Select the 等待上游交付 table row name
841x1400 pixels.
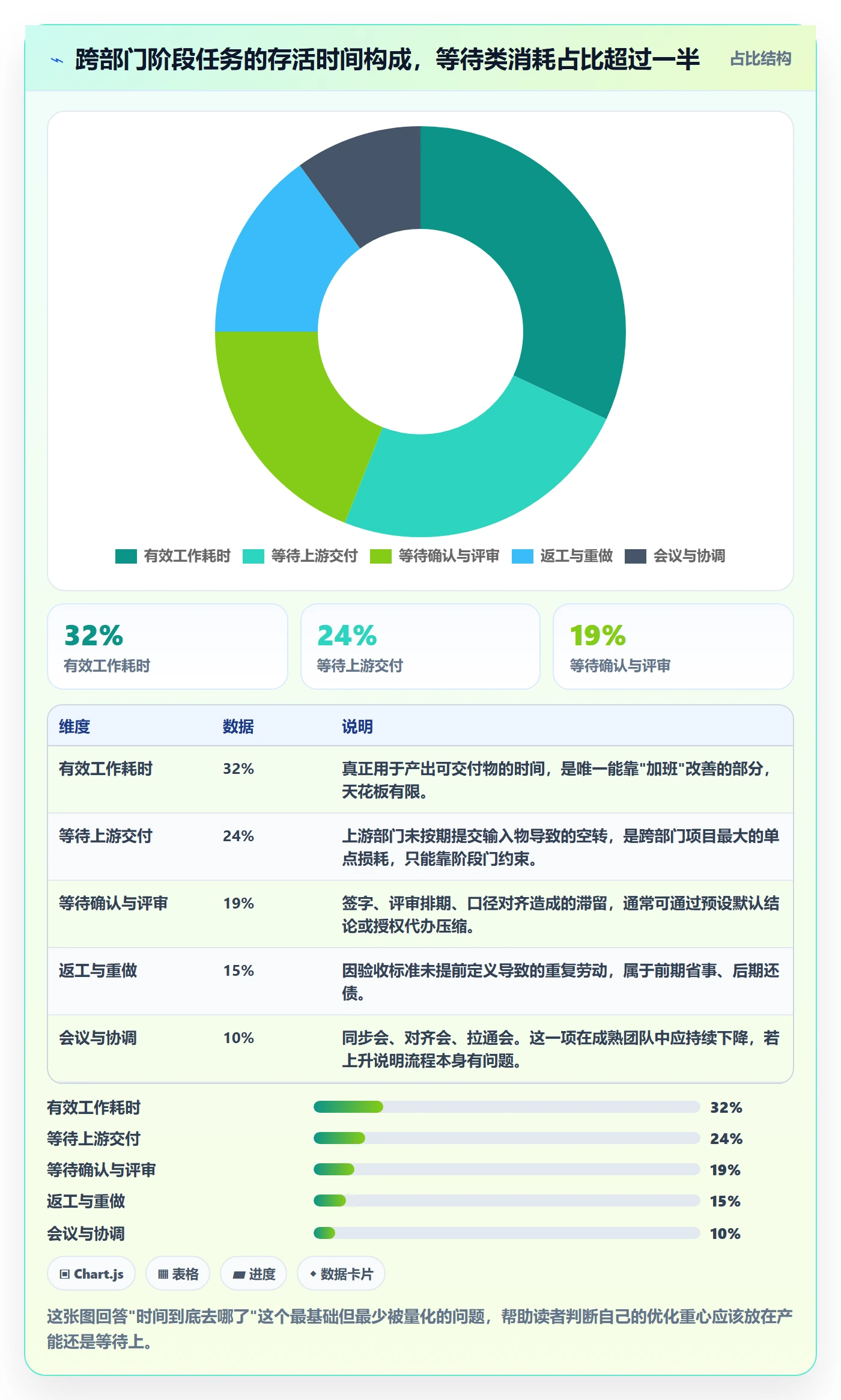(106, 836)
